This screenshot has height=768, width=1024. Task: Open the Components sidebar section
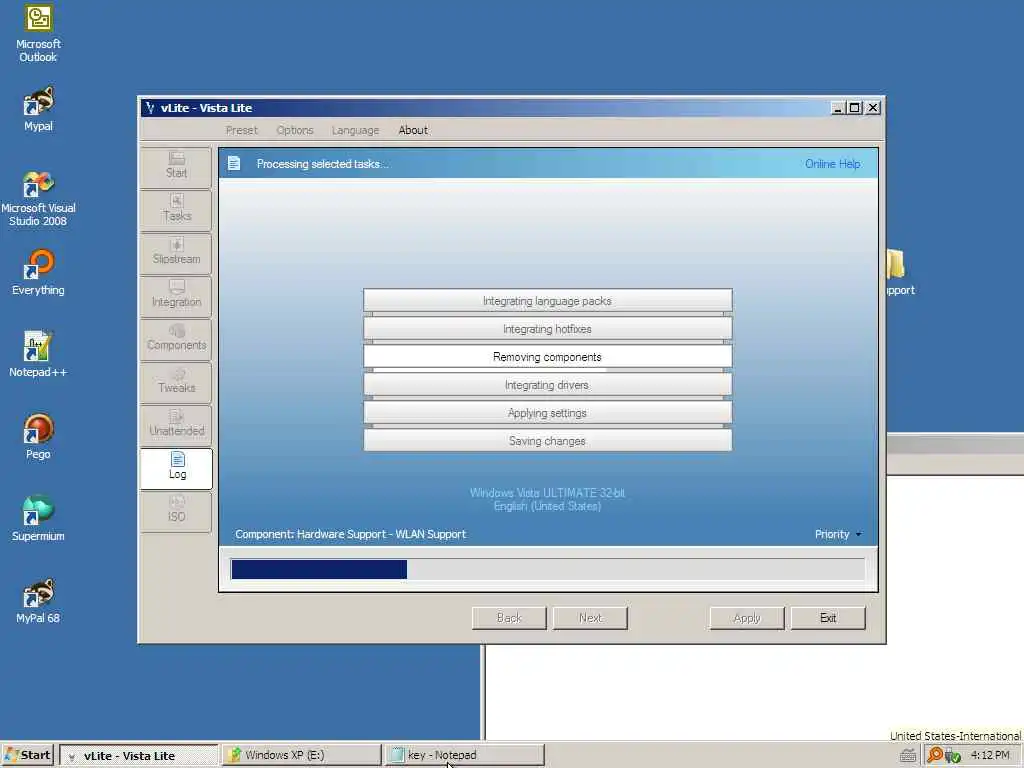tap(176, 339)
